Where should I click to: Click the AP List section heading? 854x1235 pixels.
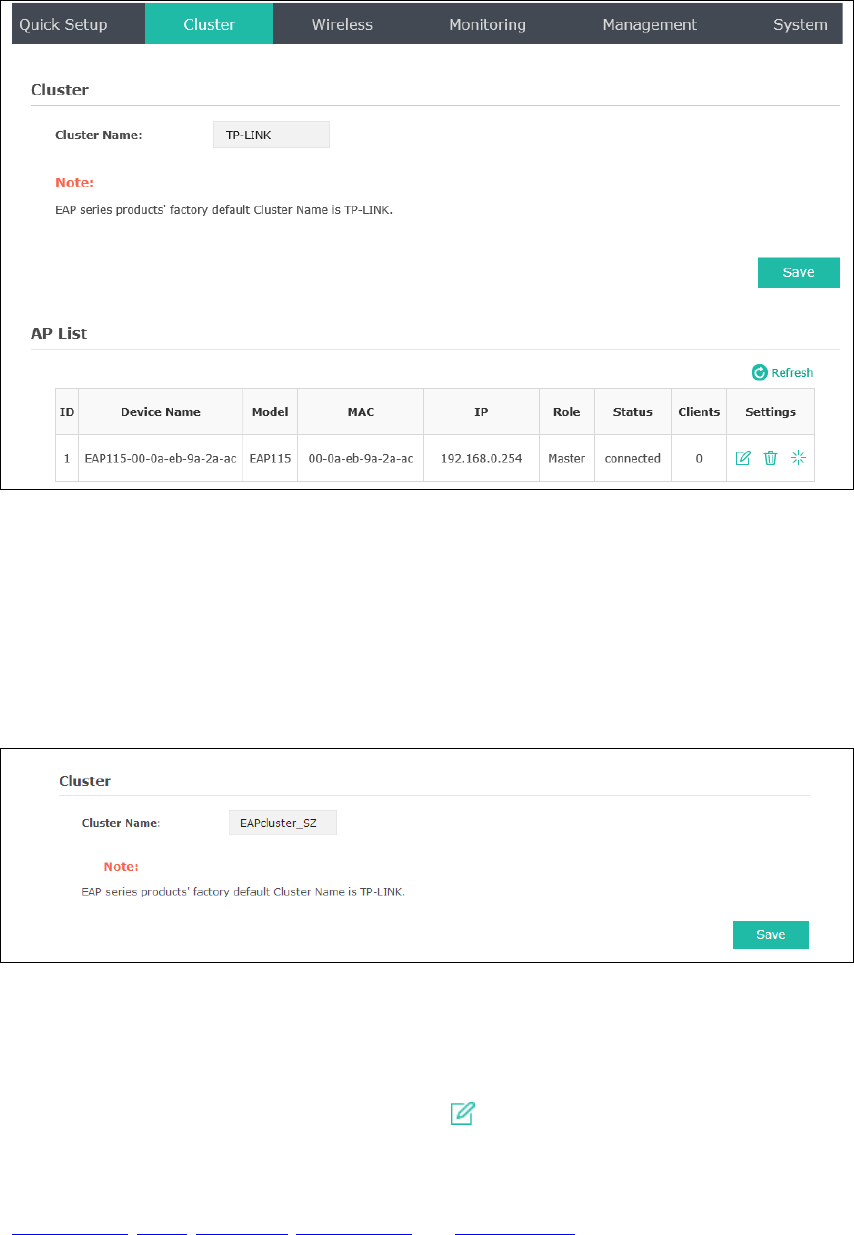point(59,333)
